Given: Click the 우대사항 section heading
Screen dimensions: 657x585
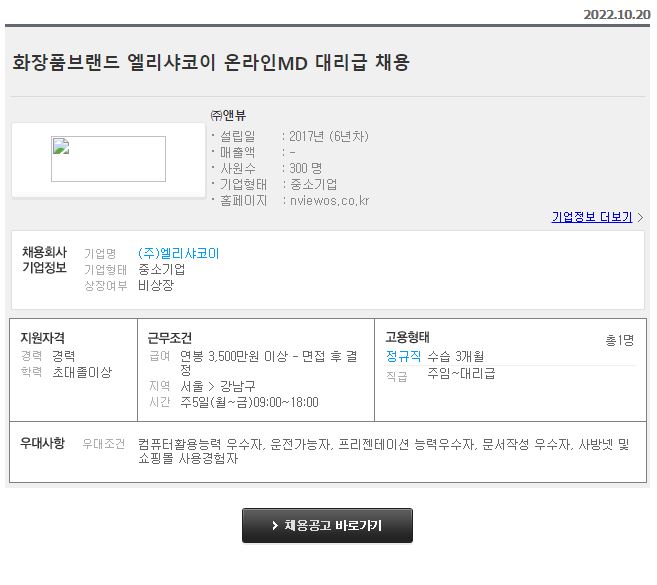Looking at the screenshot, I should [x=43, y=443].
